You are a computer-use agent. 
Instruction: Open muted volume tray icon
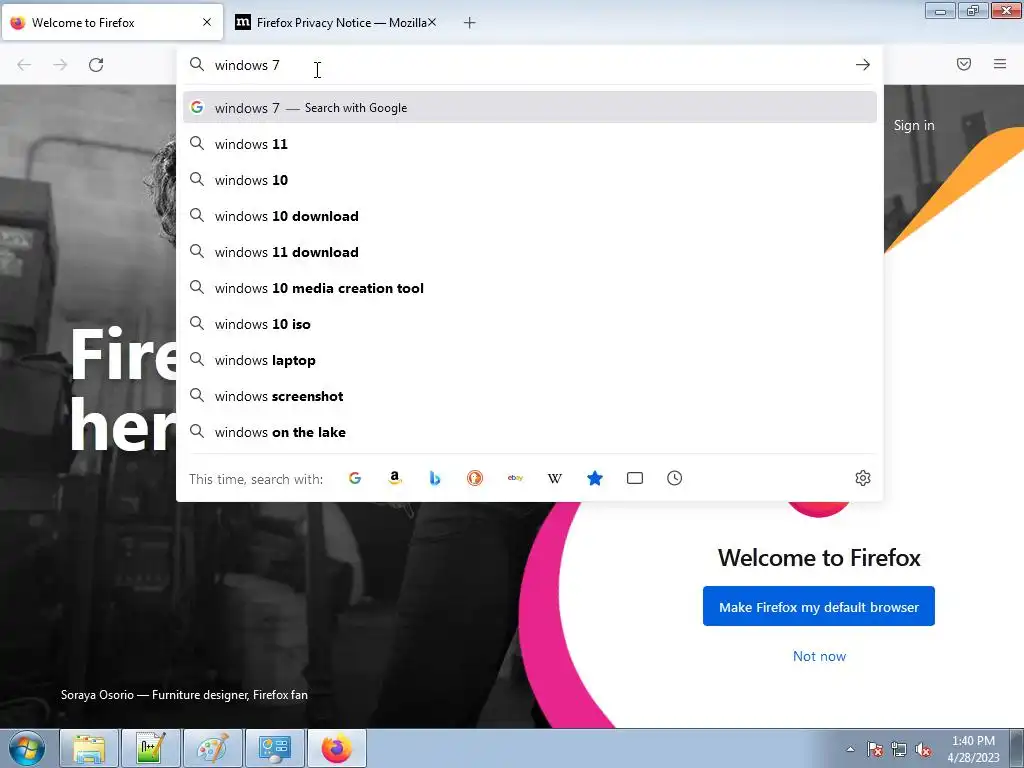(x=923, y=749)
